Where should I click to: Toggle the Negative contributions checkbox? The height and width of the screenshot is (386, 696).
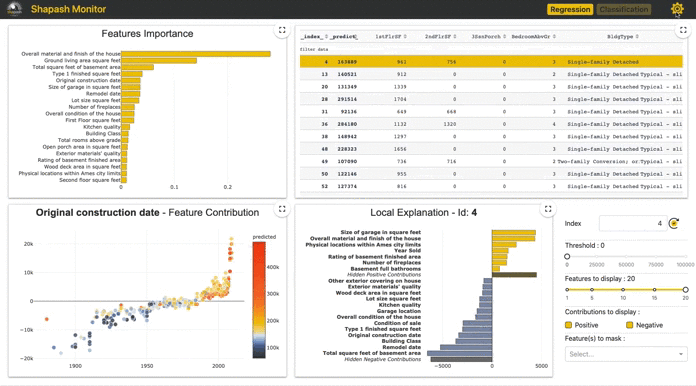pyautogui.click(x=629, y=325)
